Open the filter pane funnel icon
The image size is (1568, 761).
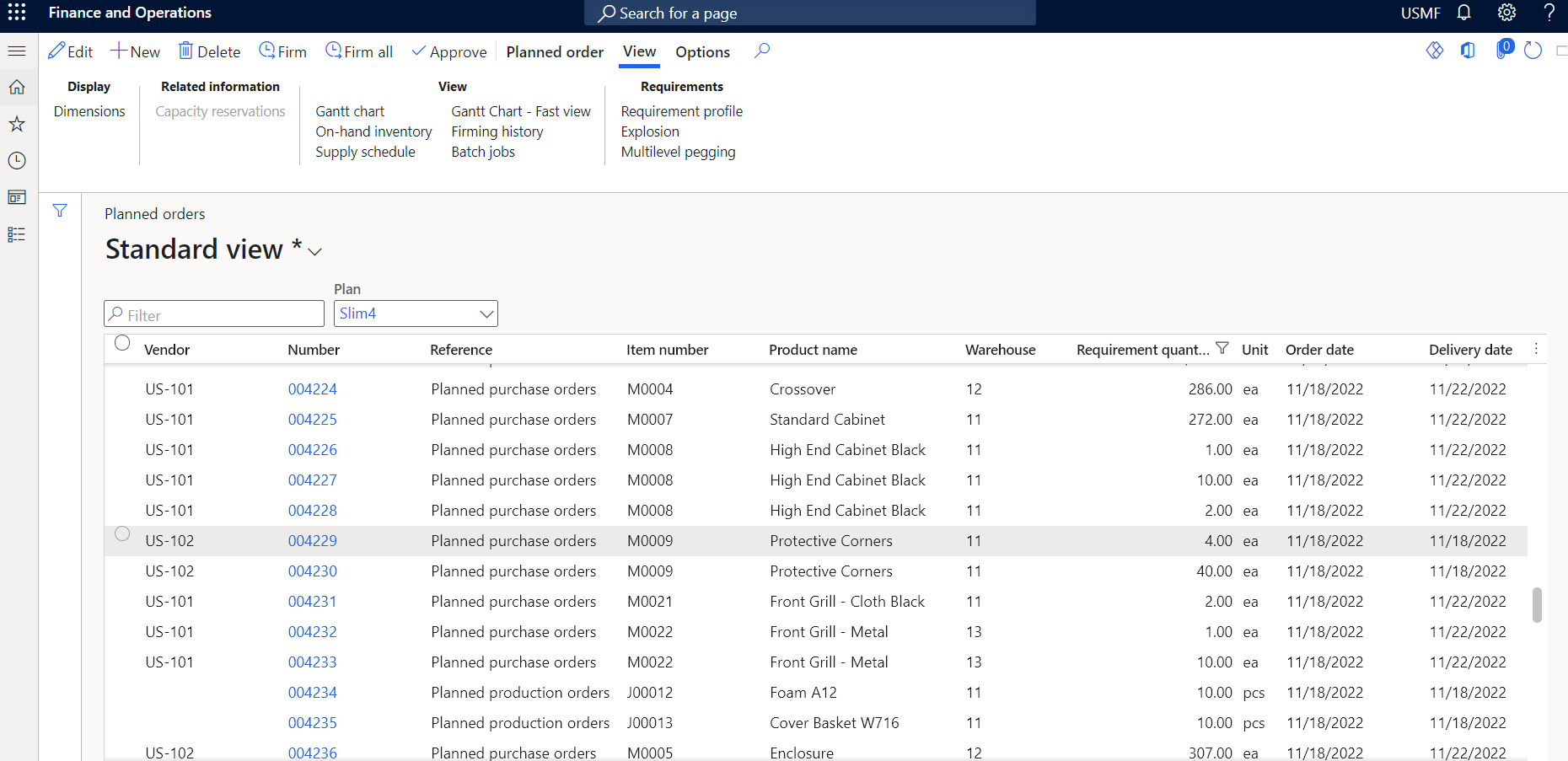point(60,211)
